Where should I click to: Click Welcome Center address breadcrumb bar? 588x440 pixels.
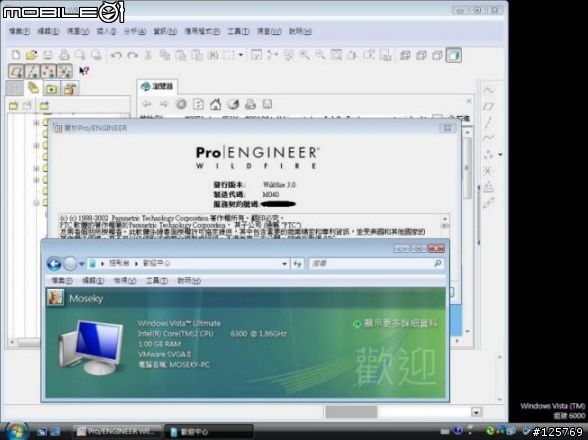pyautogui.click(x=189, y=264)
